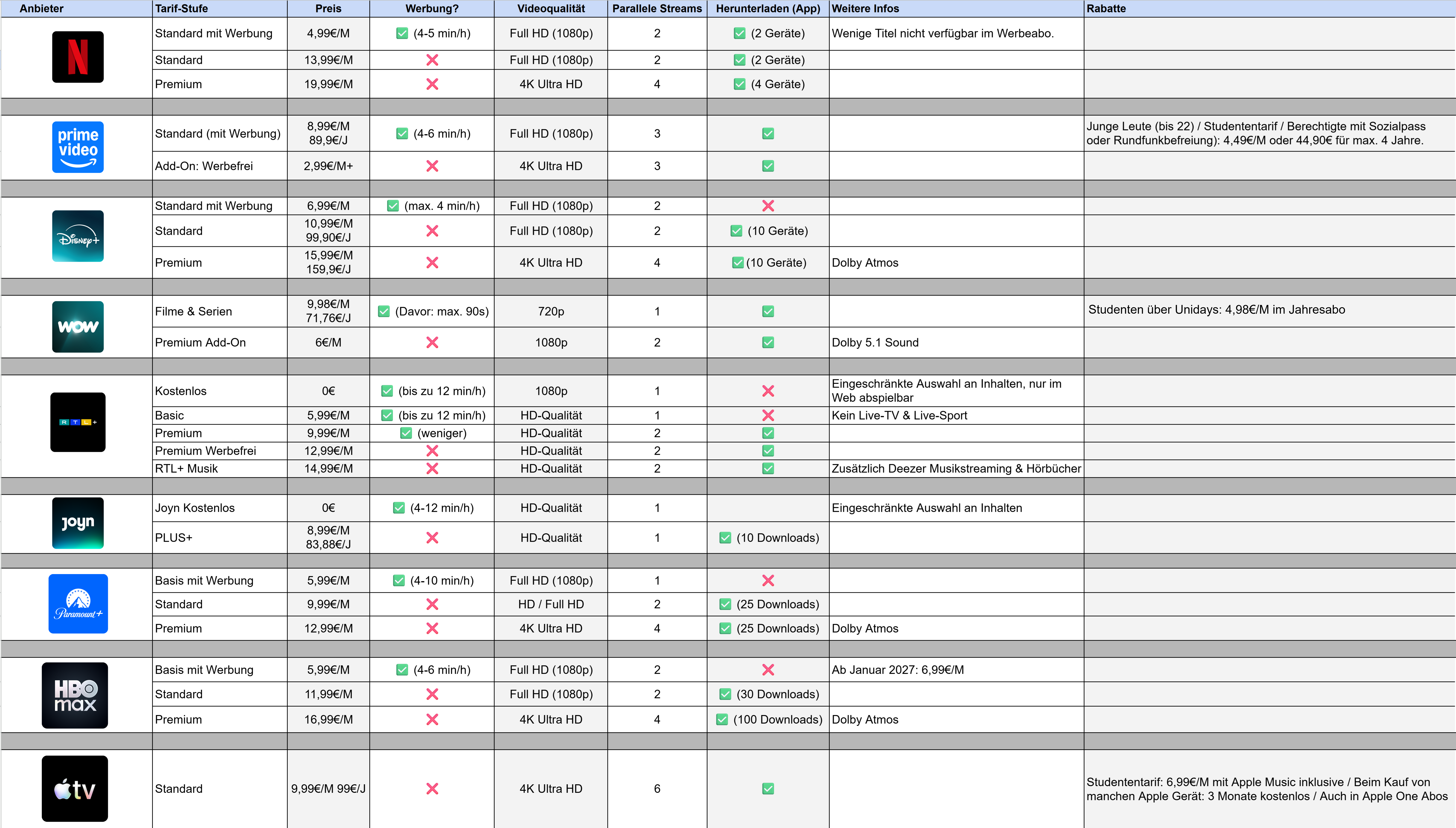The image size is (1456, 828).
Task: Click the "Filme & Serien" tariff cell
Action: click(220, 311)
